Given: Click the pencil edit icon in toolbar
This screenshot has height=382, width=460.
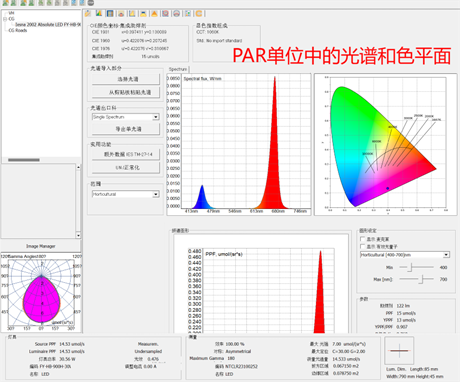Looking at the screenshot, I should 88,14.
